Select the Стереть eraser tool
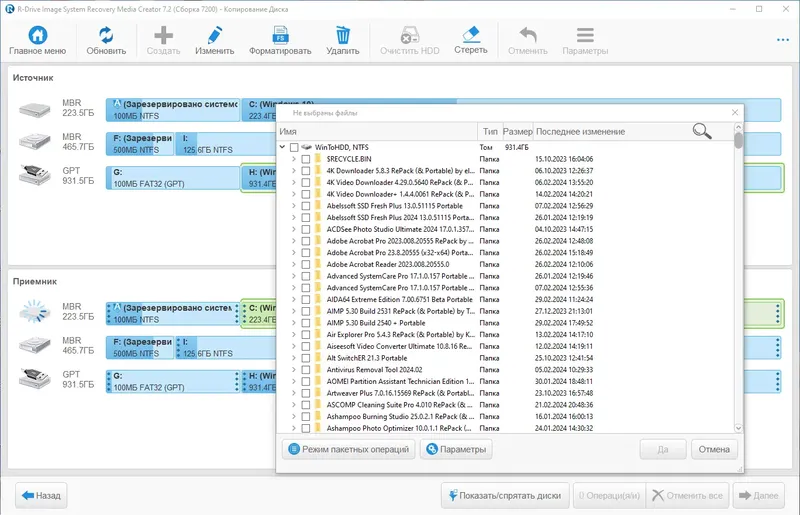This screenshot has width=800, height=515. [471, 34]
